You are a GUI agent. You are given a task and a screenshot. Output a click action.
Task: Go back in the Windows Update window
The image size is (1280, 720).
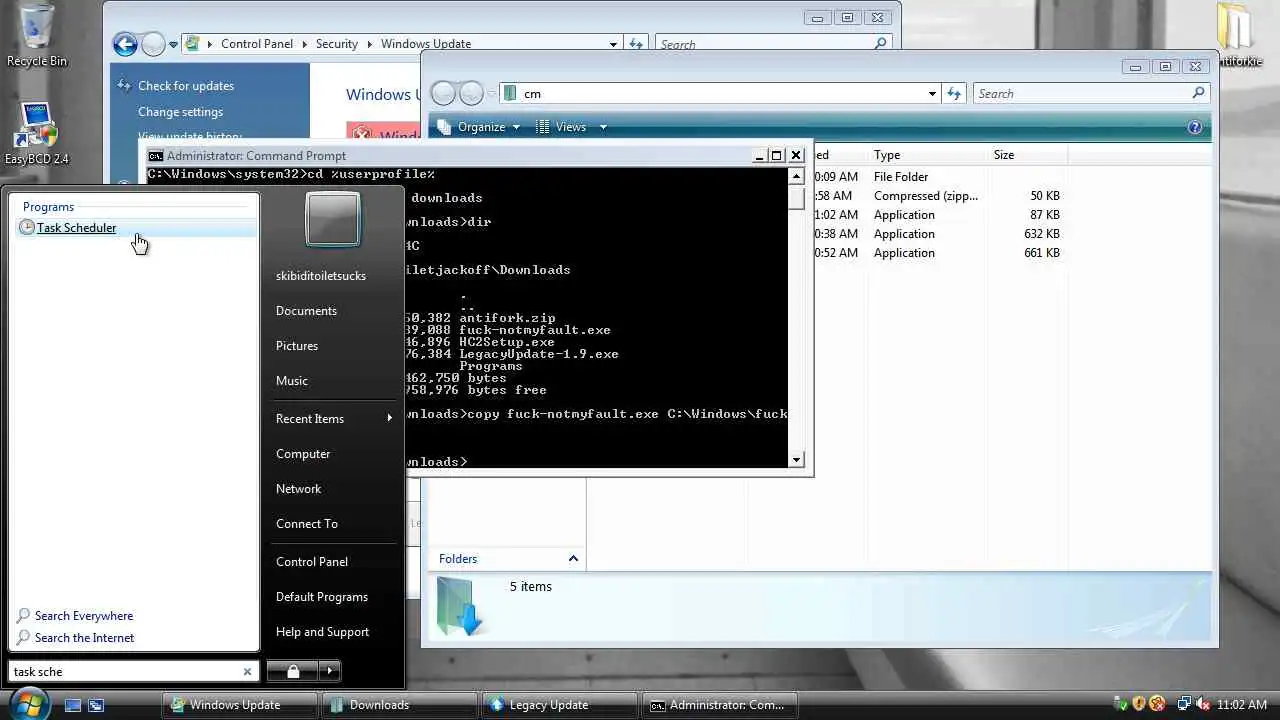pyautogui.click(x=125, y=44)
